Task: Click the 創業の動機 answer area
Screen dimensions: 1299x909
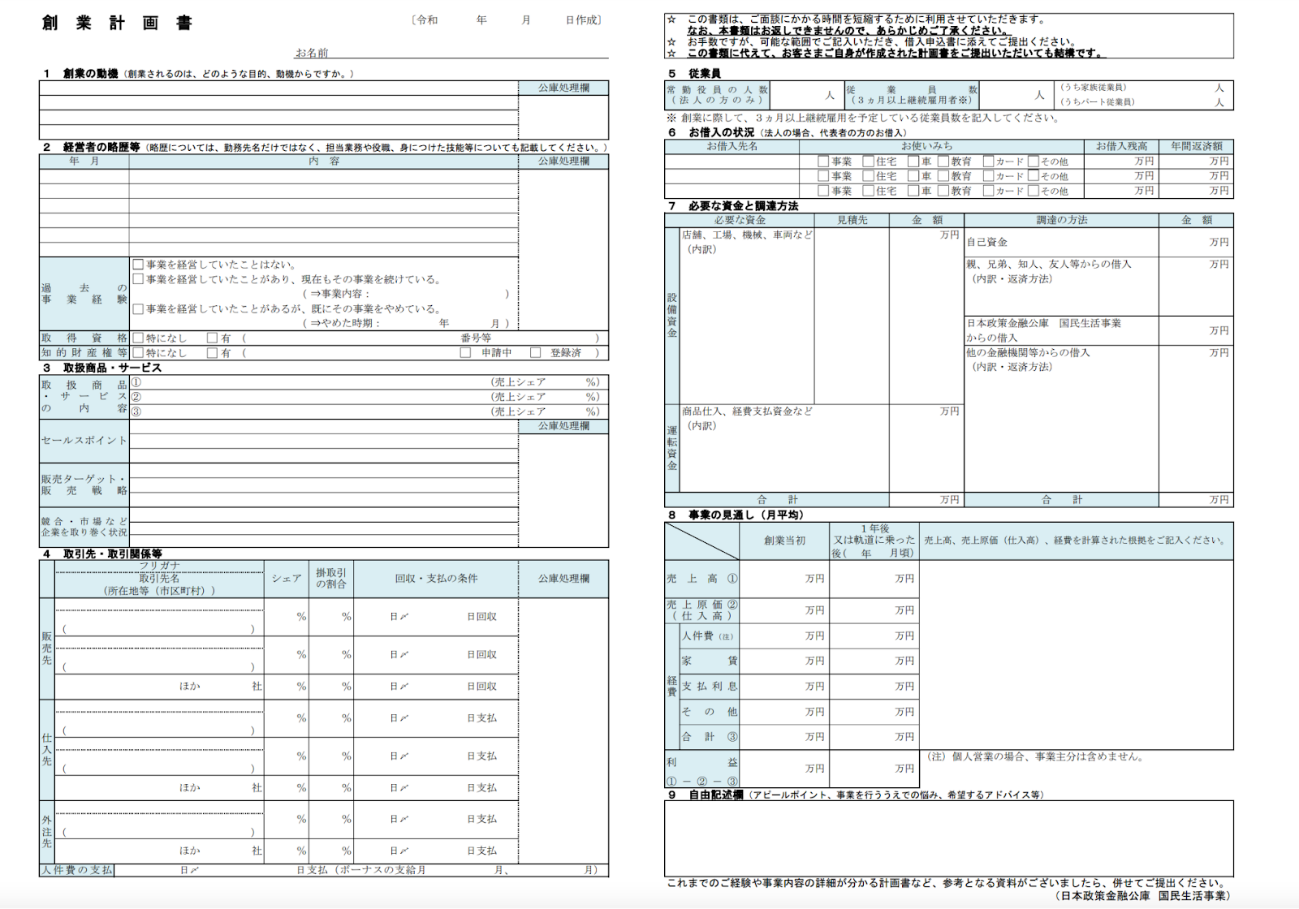Action: (x=278, y=116)
